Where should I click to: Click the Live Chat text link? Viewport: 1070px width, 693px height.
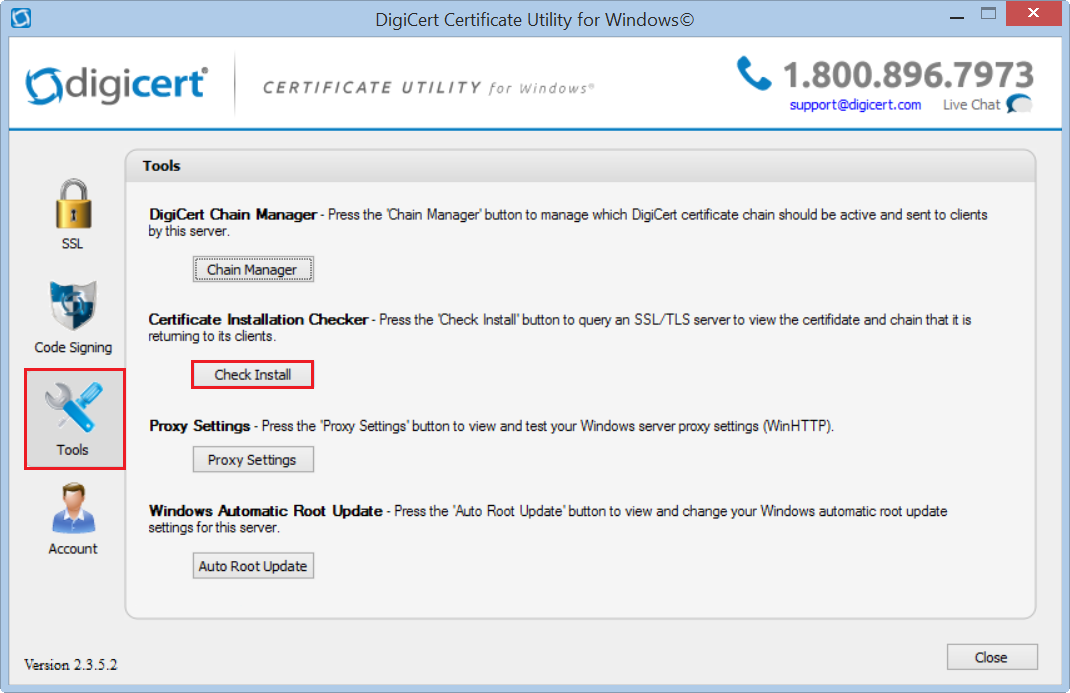[x=971, y=105]
